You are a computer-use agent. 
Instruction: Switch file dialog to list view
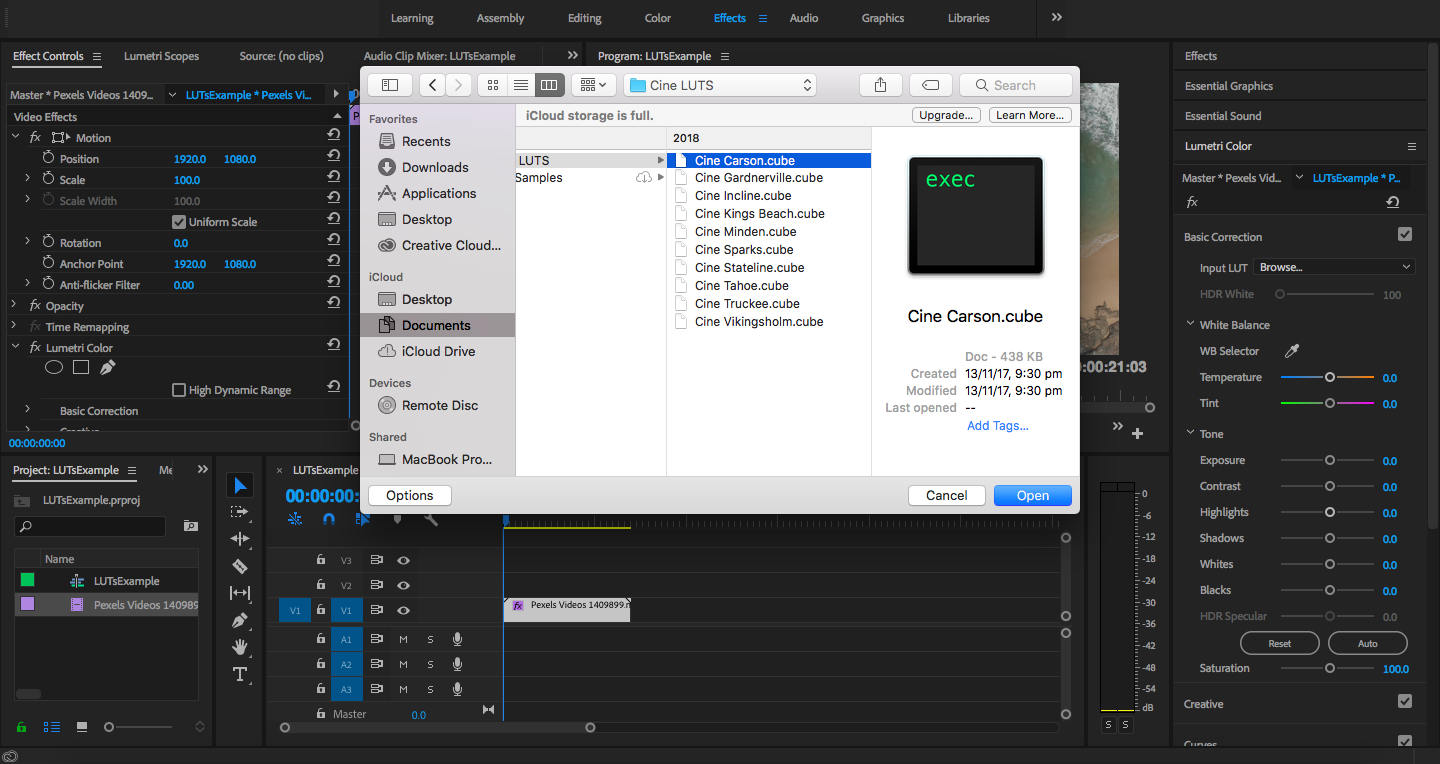521,85
